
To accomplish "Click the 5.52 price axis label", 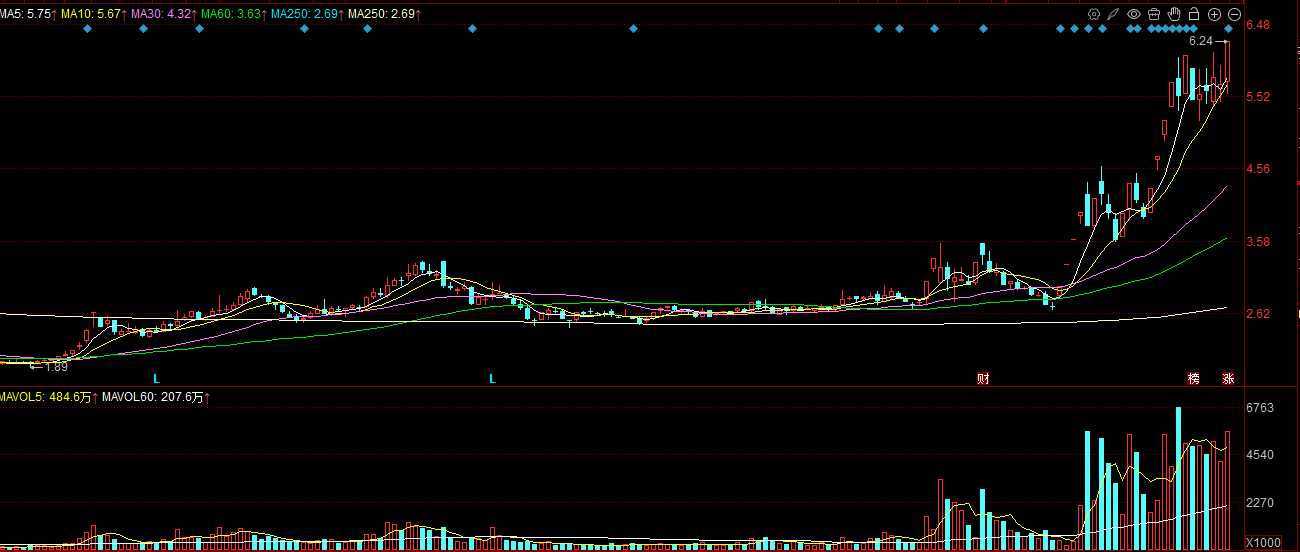I will 1257,97.
